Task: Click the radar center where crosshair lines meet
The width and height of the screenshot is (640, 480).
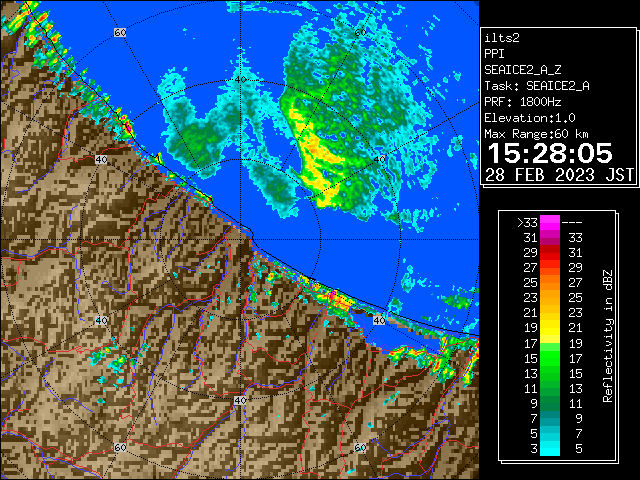Action: (x=240, y=240)
